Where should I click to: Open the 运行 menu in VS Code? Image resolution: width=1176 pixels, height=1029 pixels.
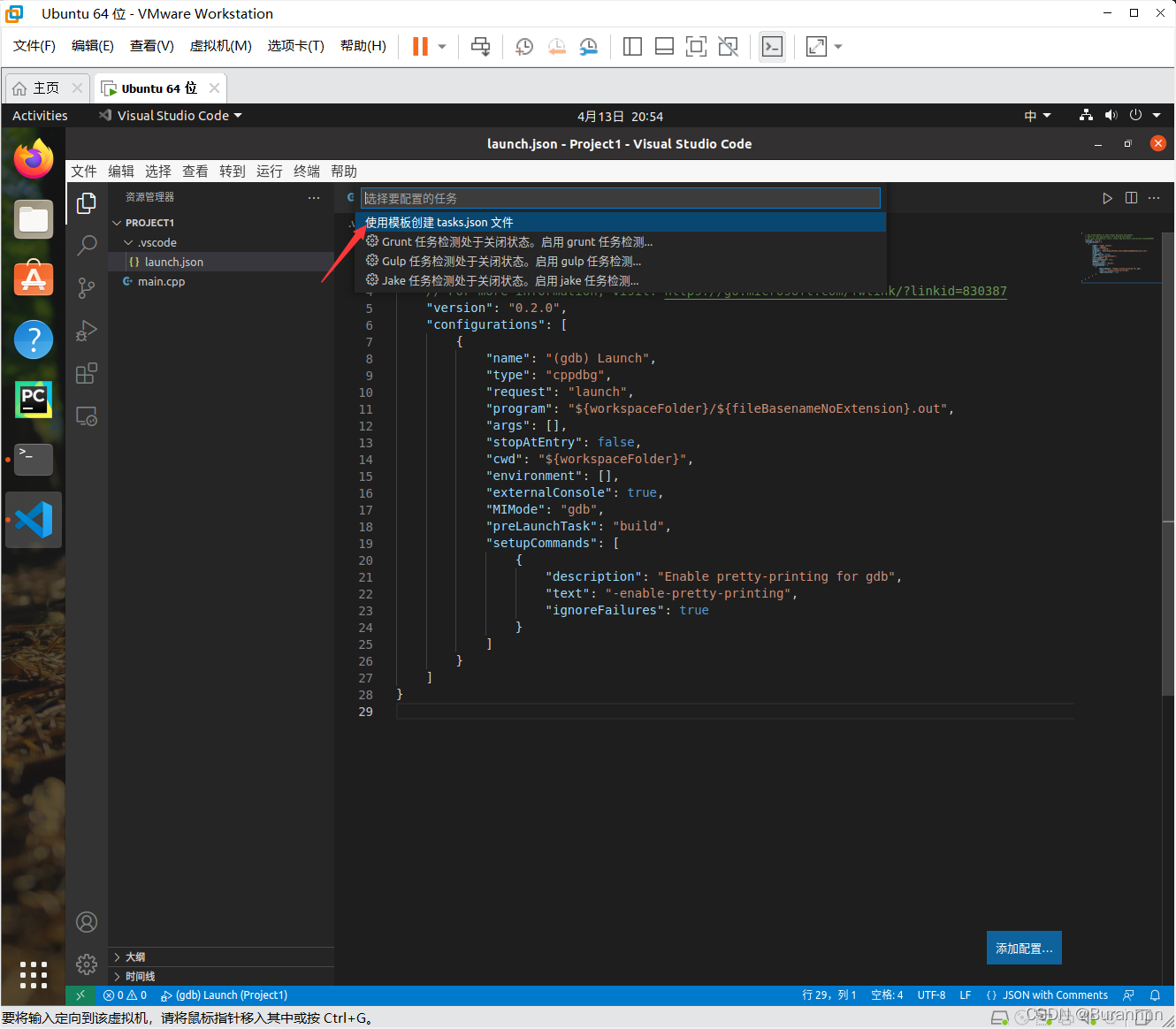pyautogui.click(x=270, y=171)
